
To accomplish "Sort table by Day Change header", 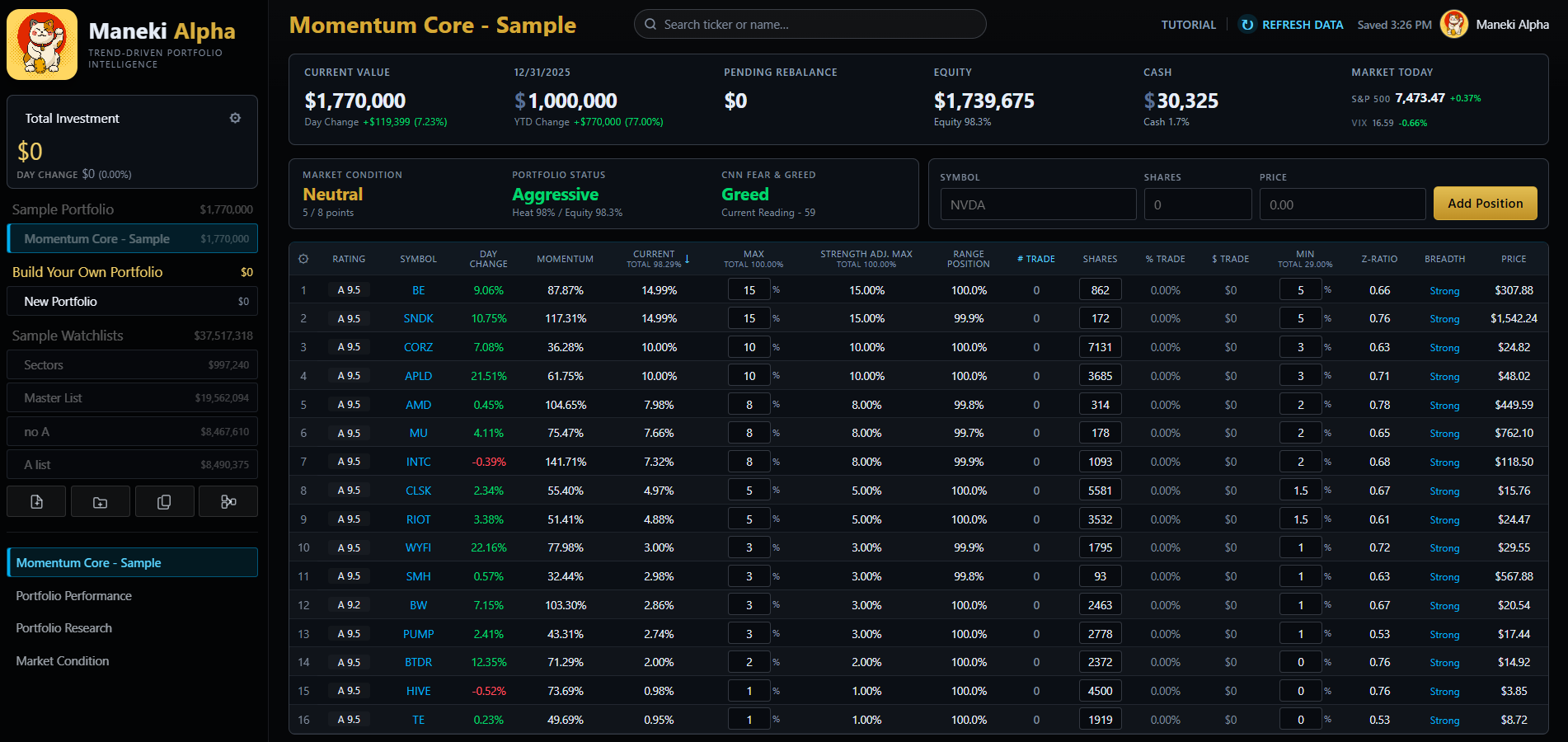I will coord(488,259).
